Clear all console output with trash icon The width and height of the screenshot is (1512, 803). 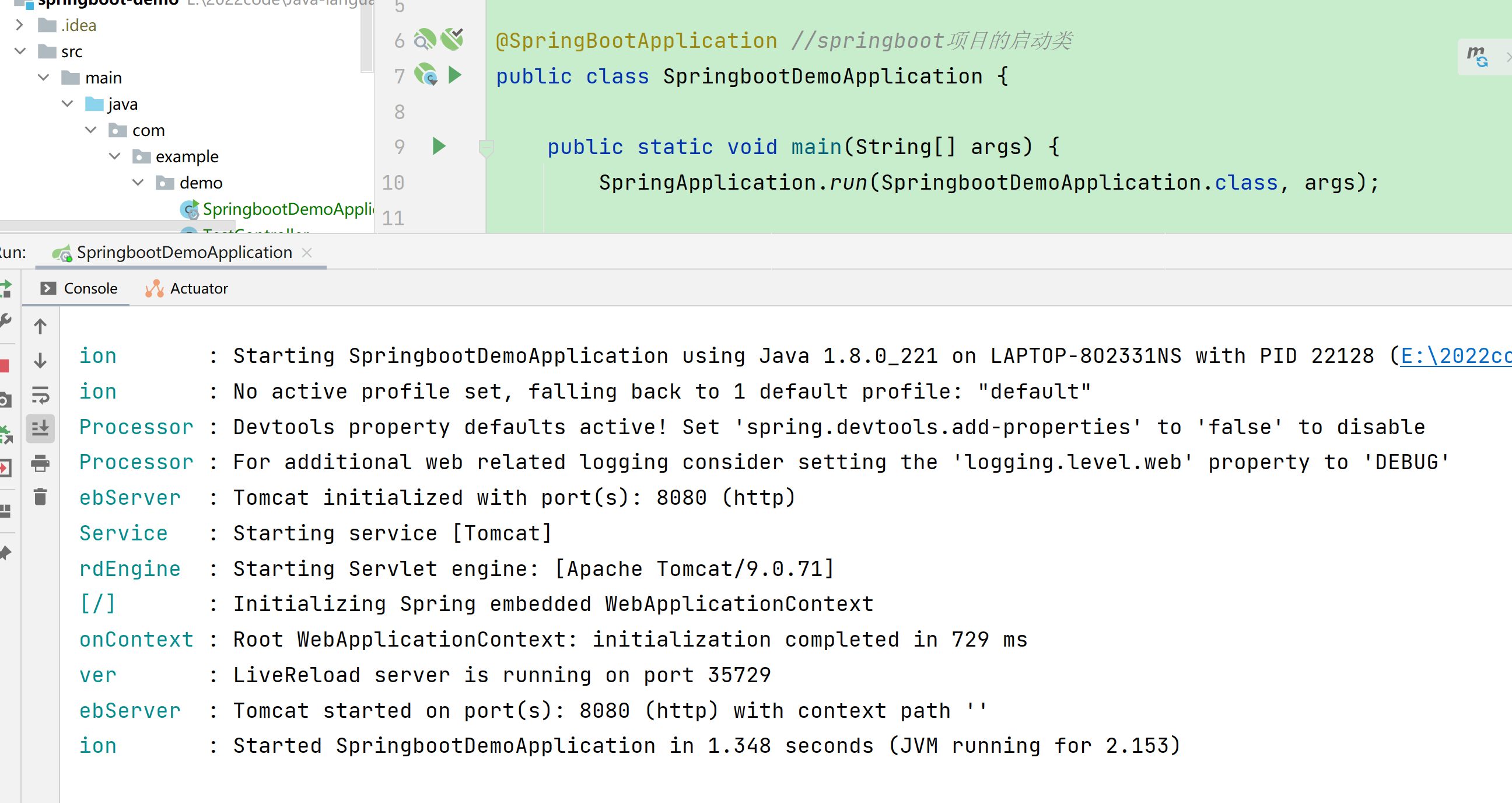40,497
